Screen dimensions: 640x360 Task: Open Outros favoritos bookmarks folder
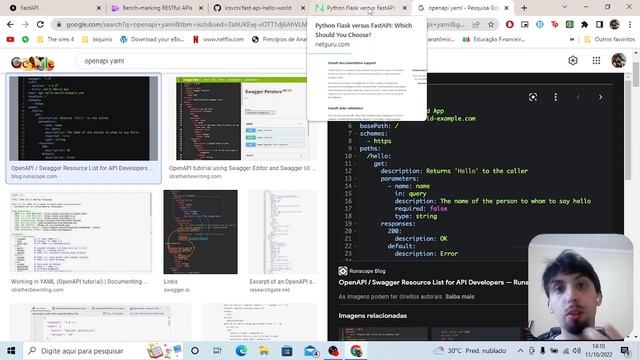[609, 39]
